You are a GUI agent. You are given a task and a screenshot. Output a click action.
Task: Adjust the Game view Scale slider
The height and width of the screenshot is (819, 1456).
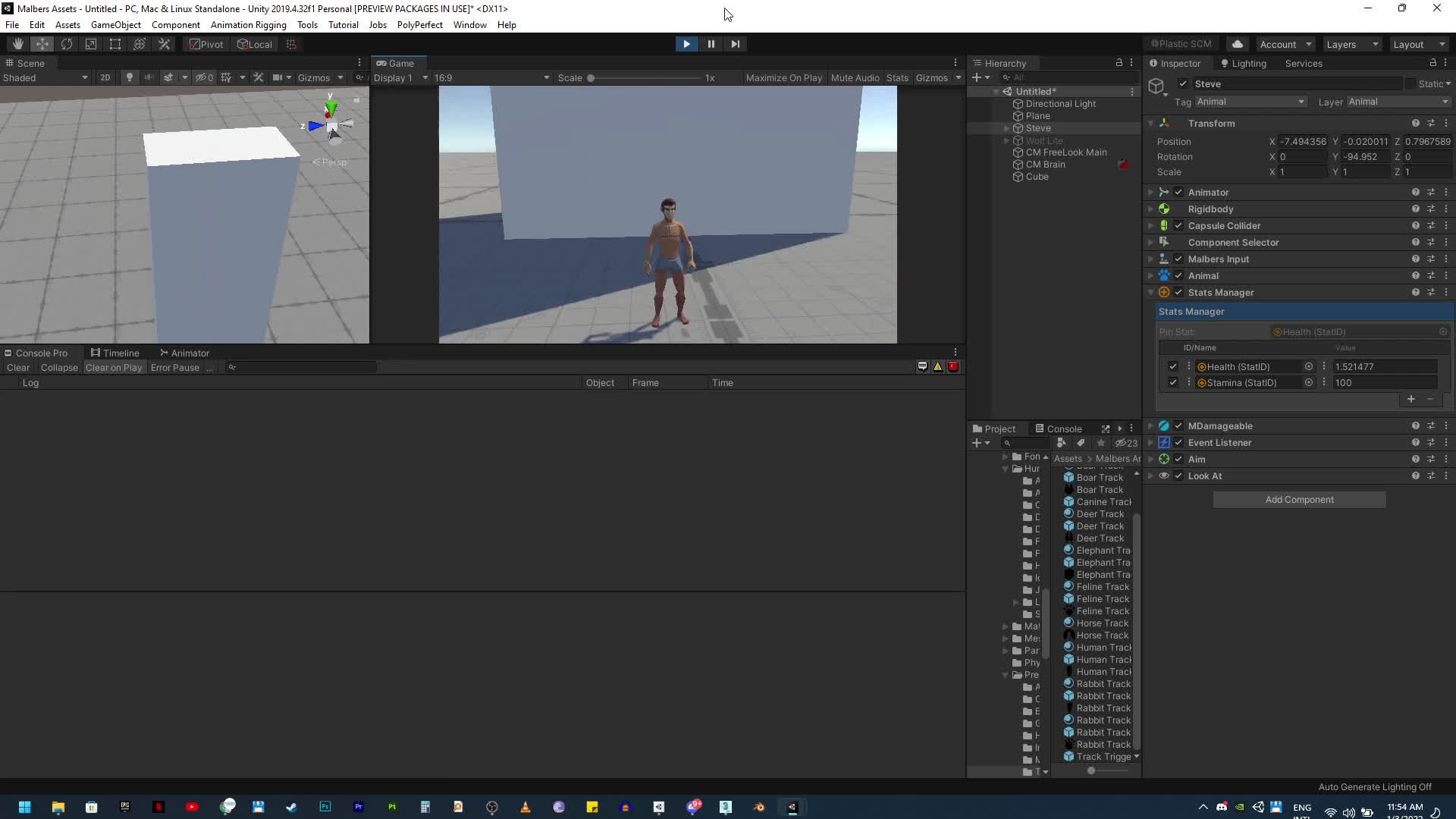point(591,78)
